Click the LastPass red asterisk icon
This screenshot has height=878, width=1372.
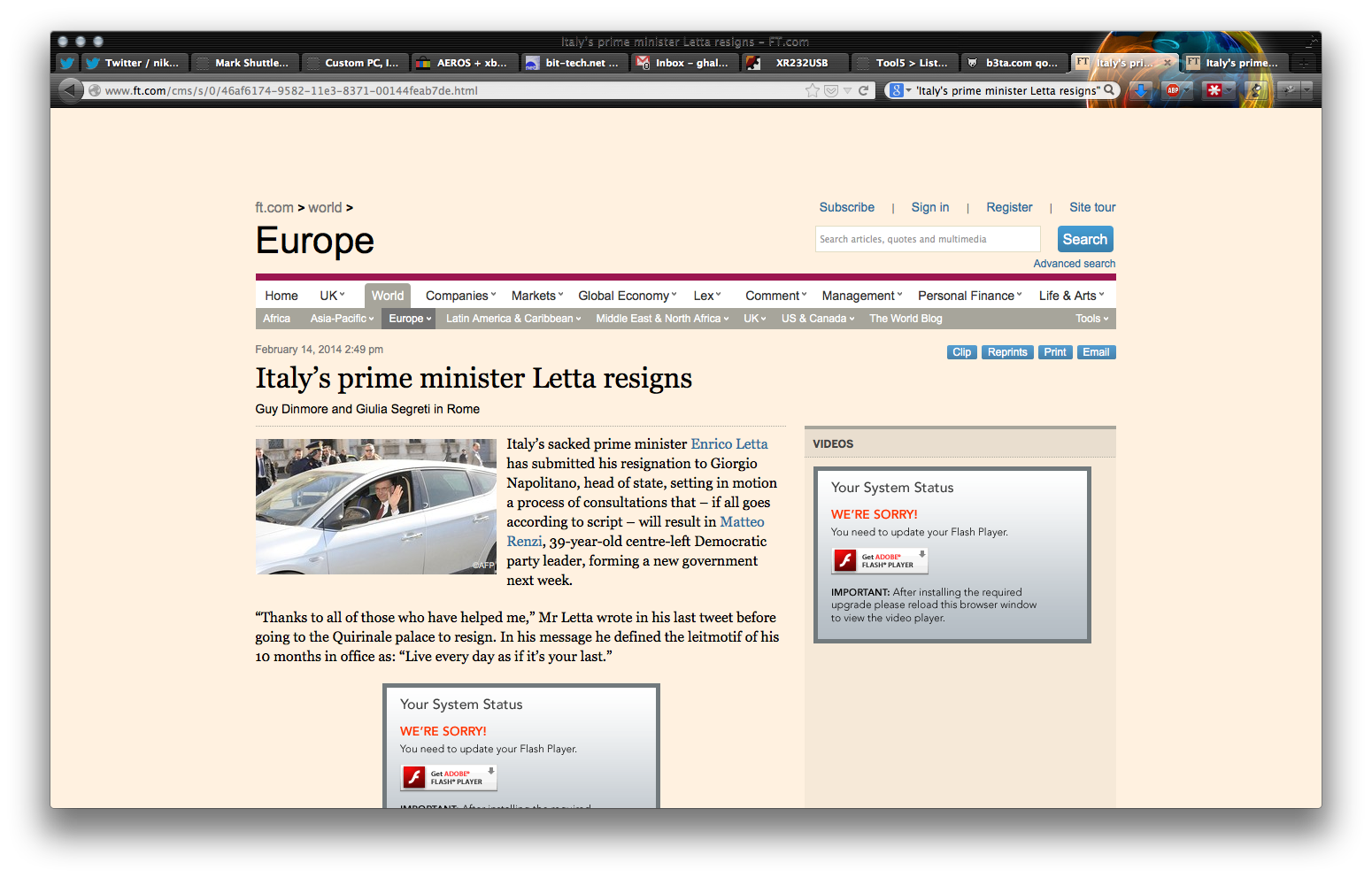(x=1214, y=90)
